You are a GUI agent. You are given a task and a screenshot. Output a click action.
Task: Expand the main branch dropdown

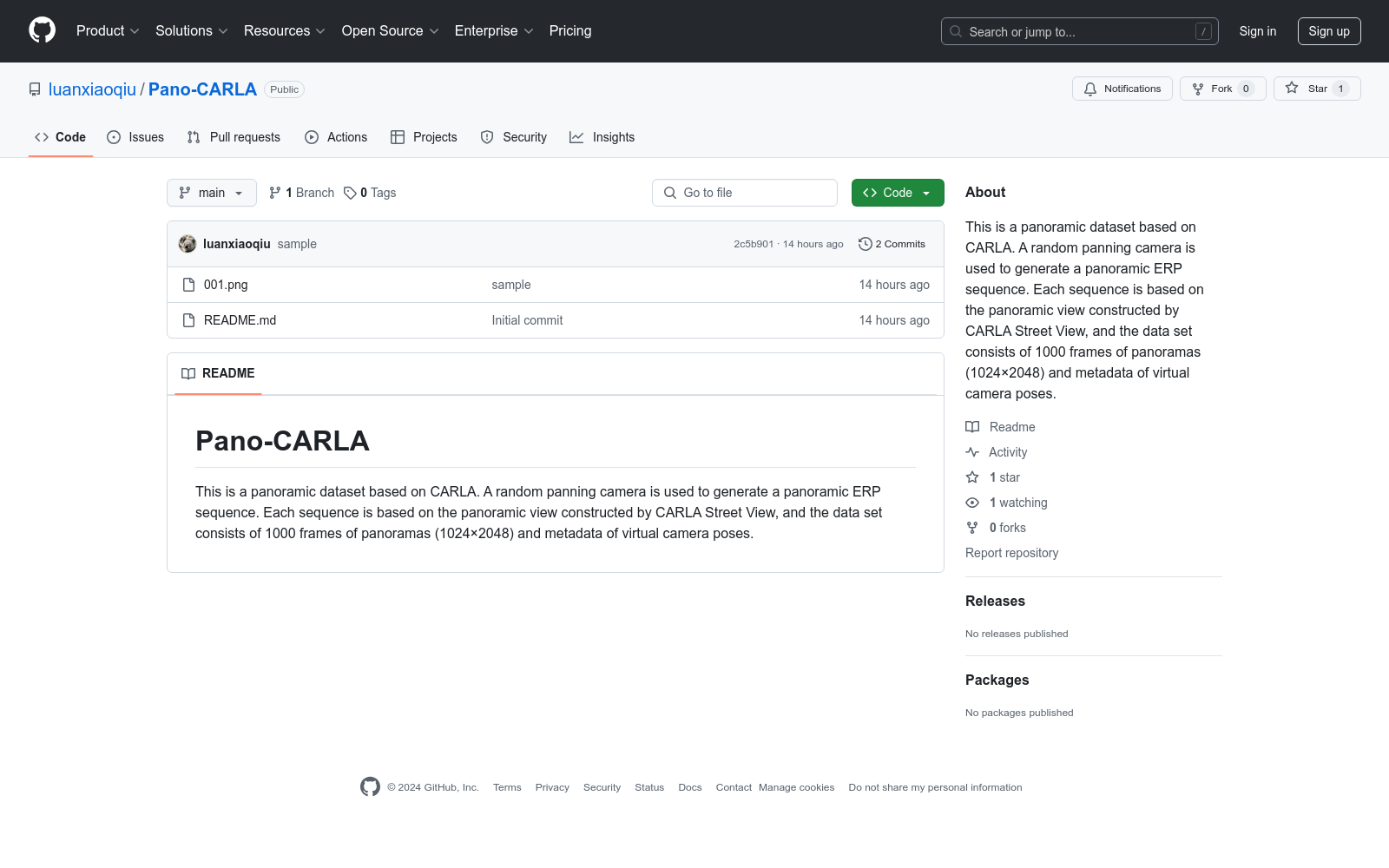click(x=212, y=193)
